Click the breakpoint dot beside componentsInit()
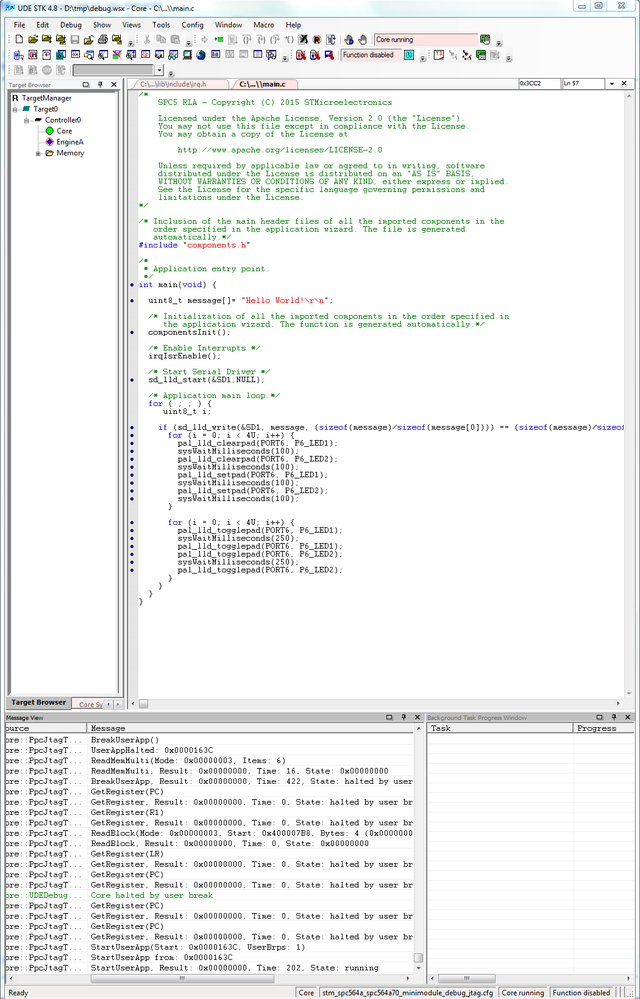Image resolution: width=640 pixels, height=999 pixels. (132, 332)
